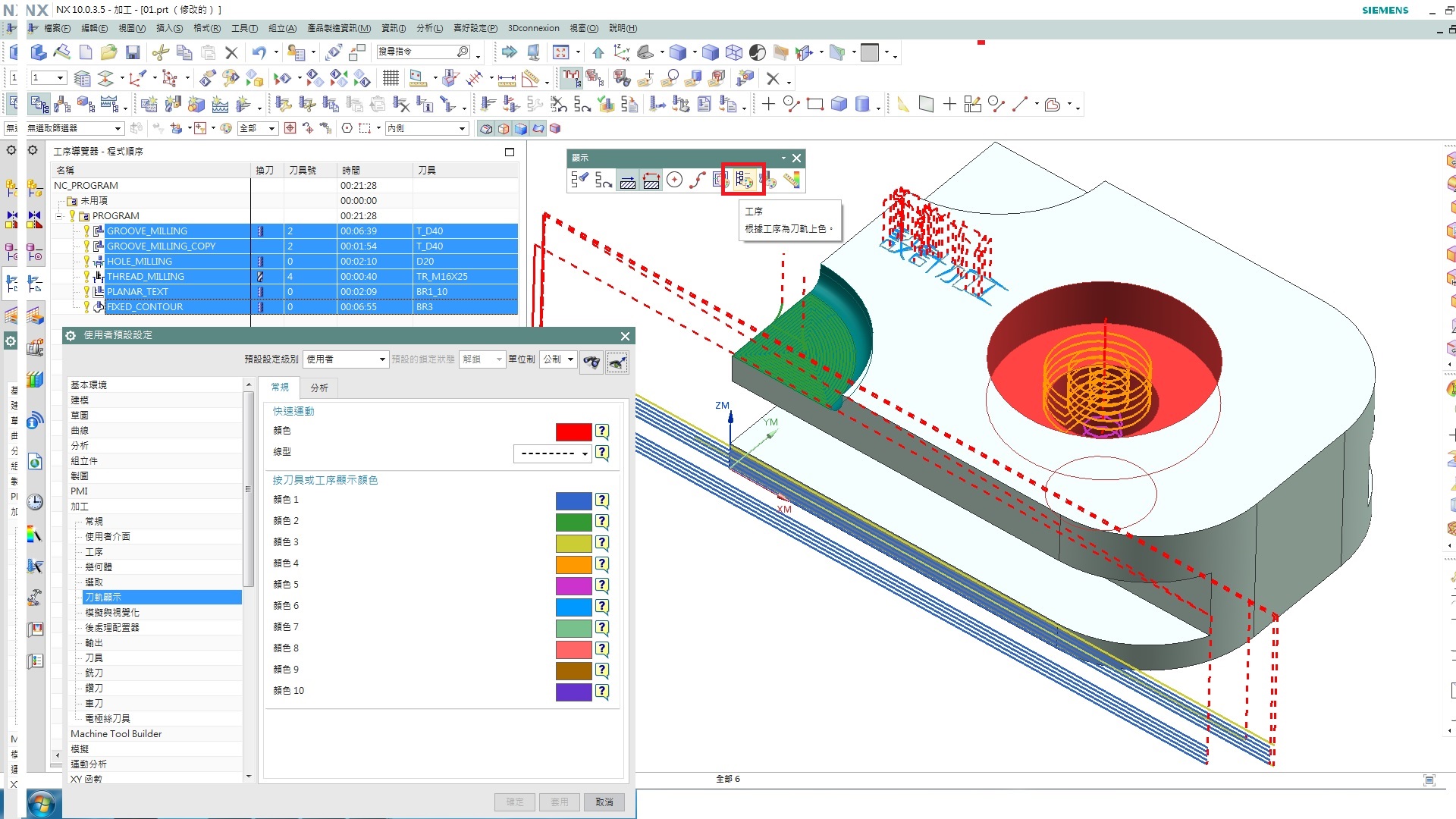Click the create geometry icon in insert toolbar

click(196, 104)
